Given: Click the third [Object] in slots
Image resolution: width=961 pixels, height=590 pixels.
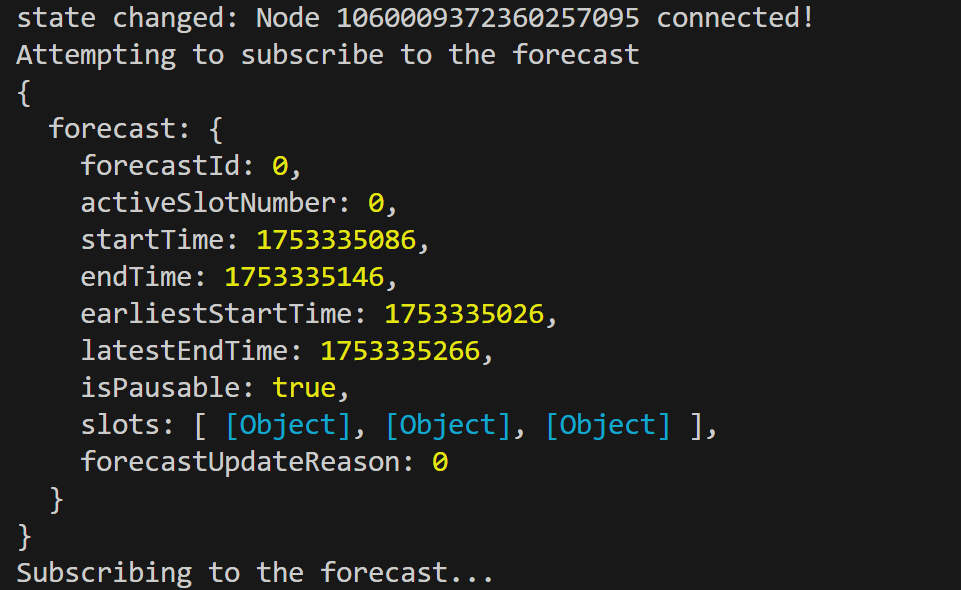Looking at the screenshot, I should [x=608, y=425].
